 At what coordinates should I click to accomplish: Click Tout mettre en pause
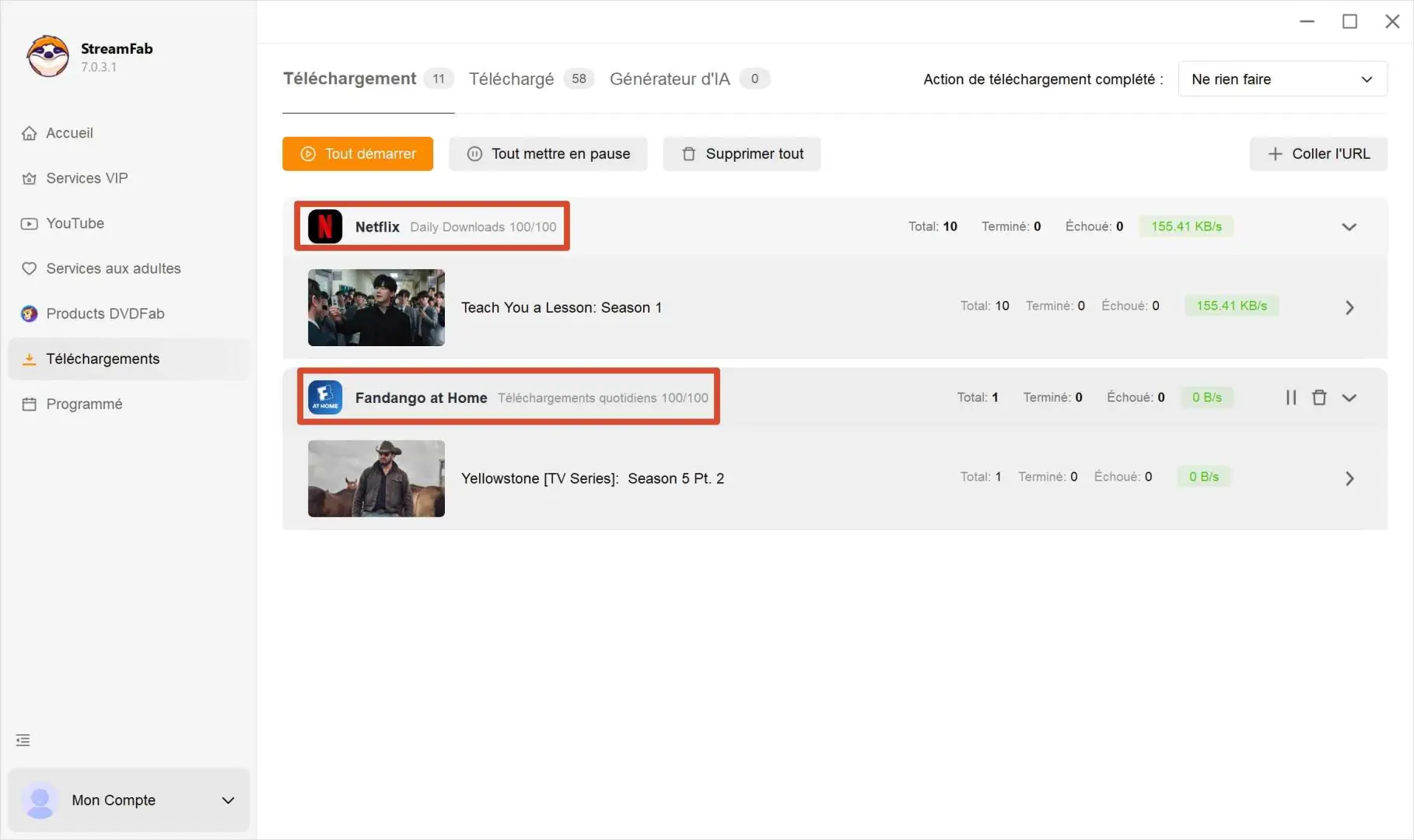tap(548, 154)
